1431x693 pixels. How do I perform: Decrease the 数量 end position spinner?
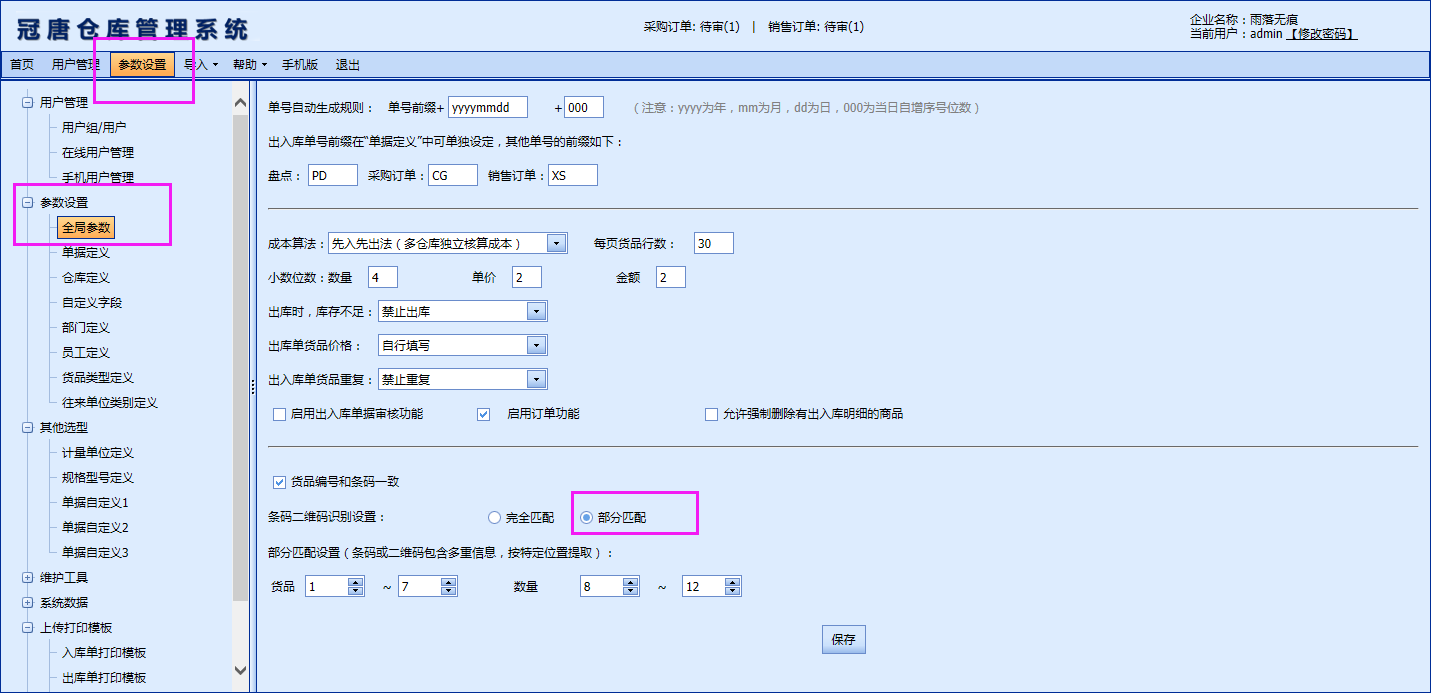pos(733,592)
